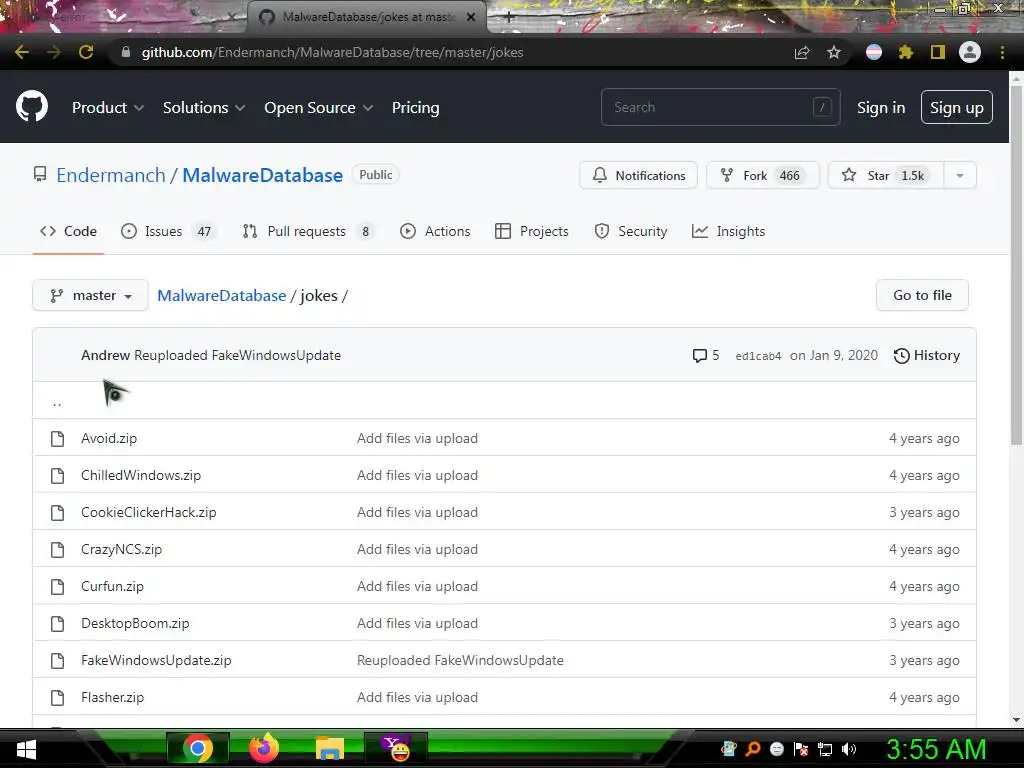Viewport: 1024px width, 768px height.
Task: Open File Explorer from the taskbar
Action: pyautogui.click(x=330, y=748)
